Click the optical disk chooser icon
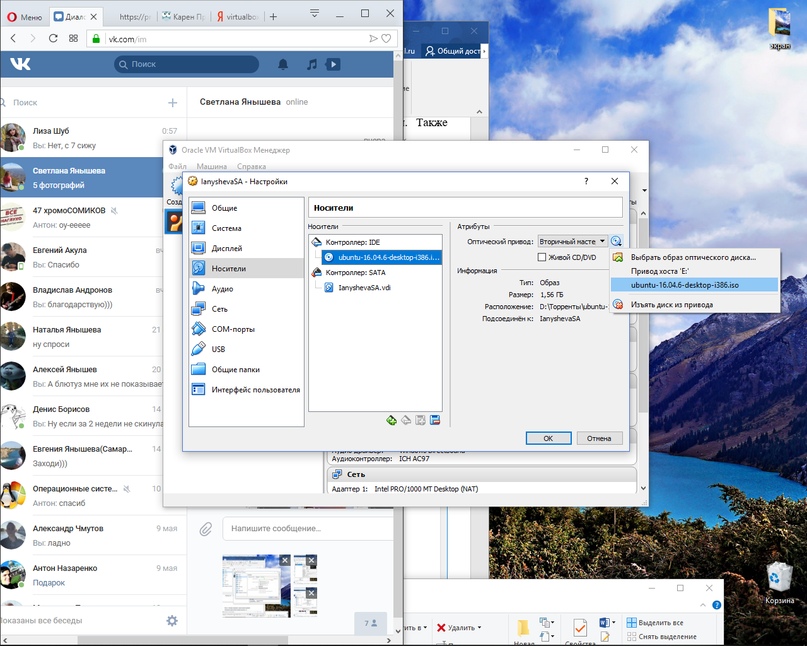The height and width of the screenshot is (646, 807). click(616, 241)
